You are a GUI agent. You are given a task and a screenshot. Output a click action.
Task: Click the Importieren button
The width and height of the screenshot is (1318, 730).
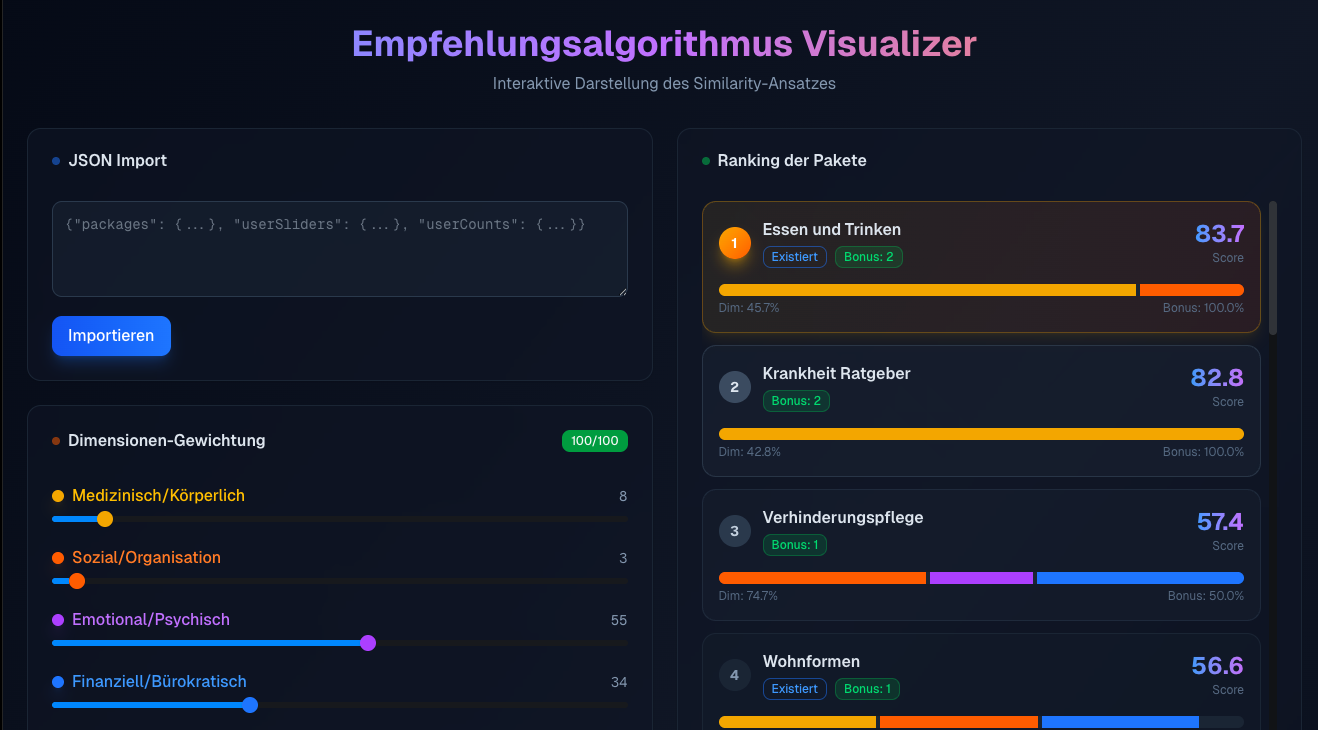click(111, 336)
